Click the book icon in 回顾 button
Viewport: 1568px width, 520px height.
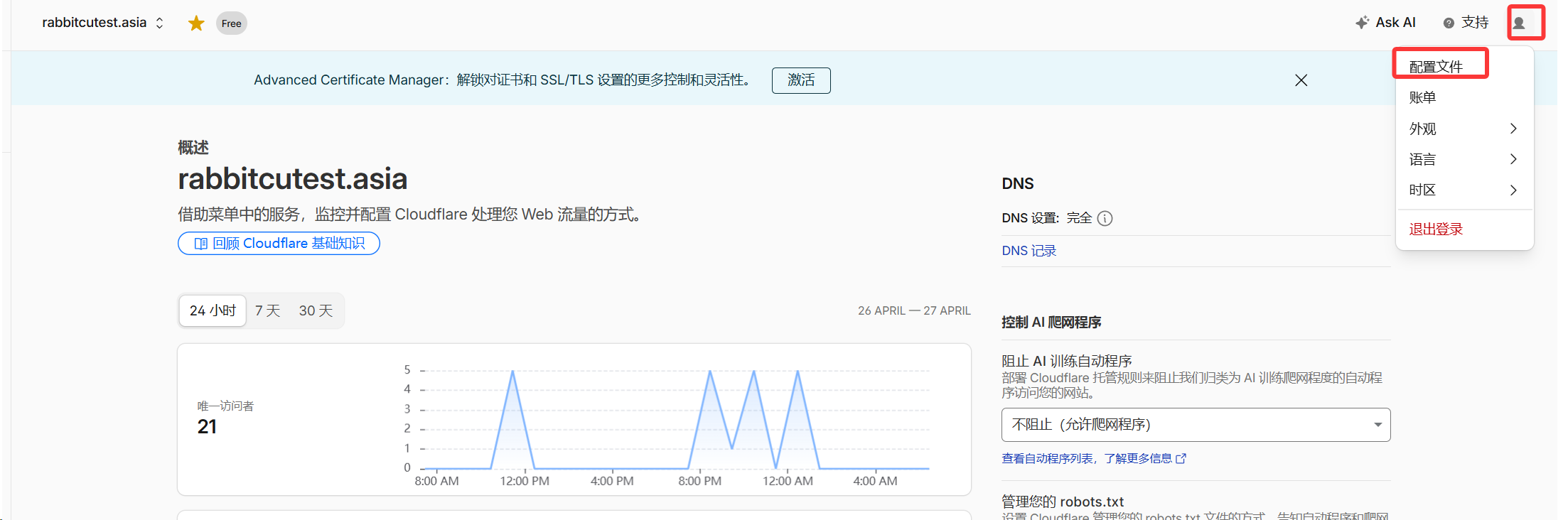[201, 244]
